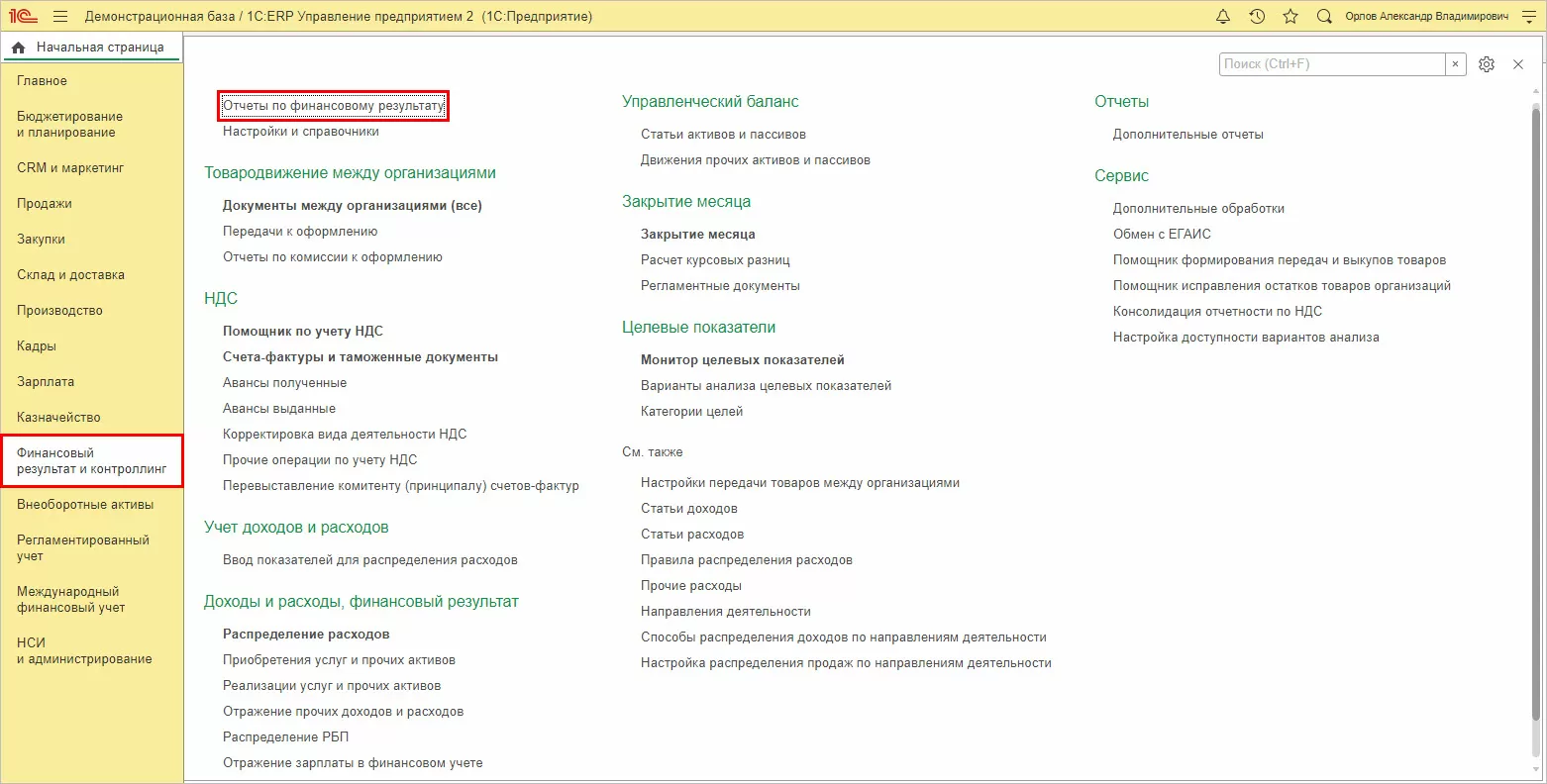Image resolution: width=1547 pixels, height=784 pixels.
Task: Open Дополнительные отчеты
Action: [x=1188, y=135]
